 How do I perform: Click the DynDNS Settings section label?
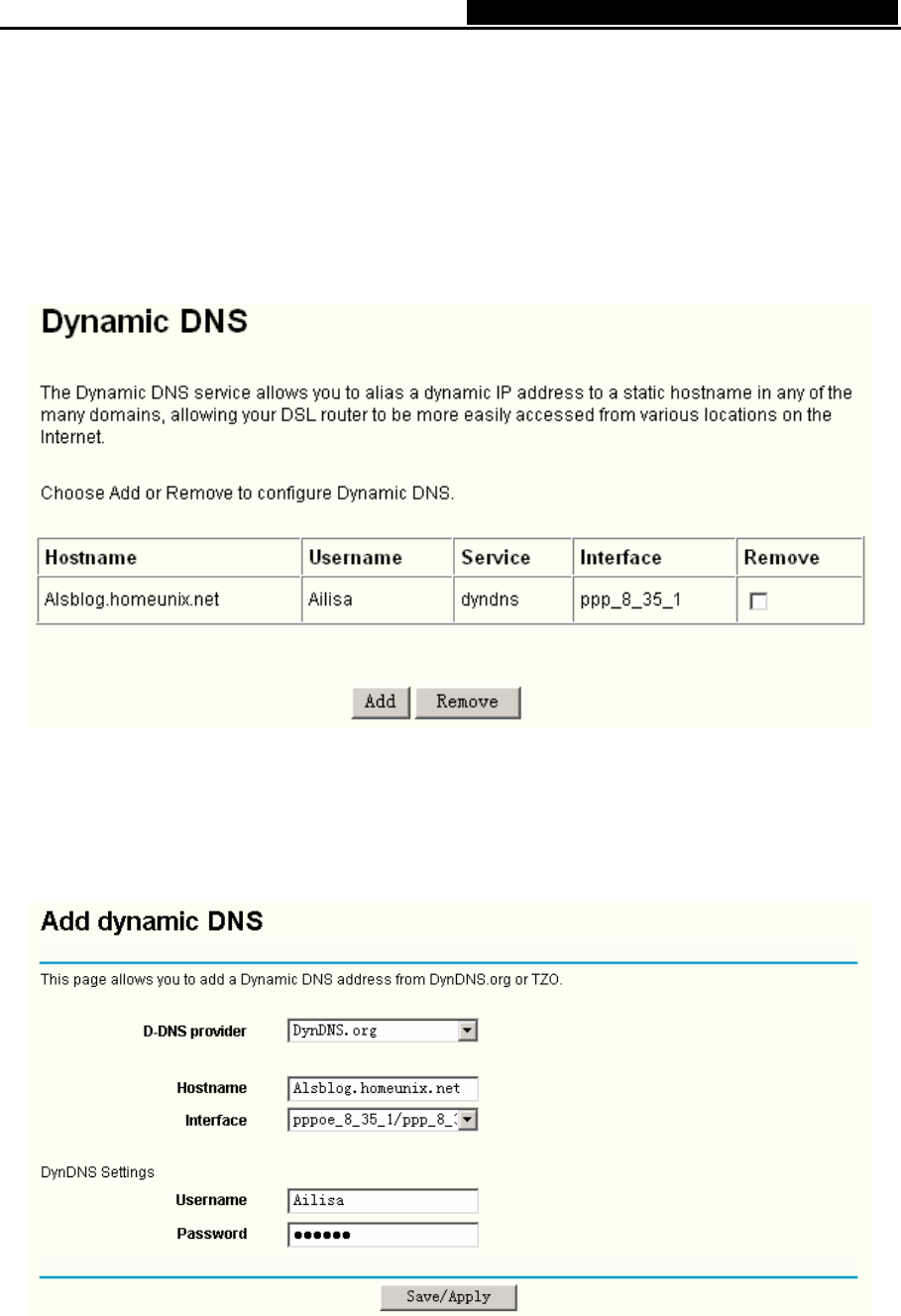click(x=97, y=1172)
